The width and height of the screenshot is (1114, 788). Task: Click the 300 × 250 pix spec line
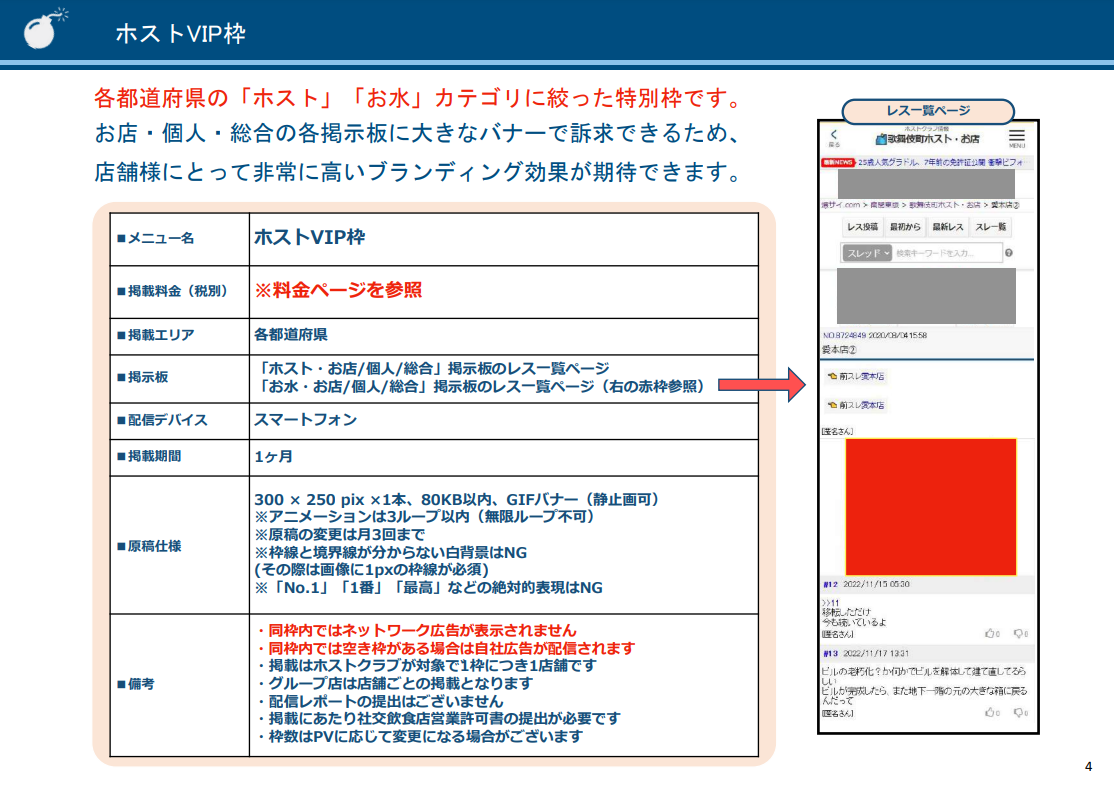click(460, 500)
